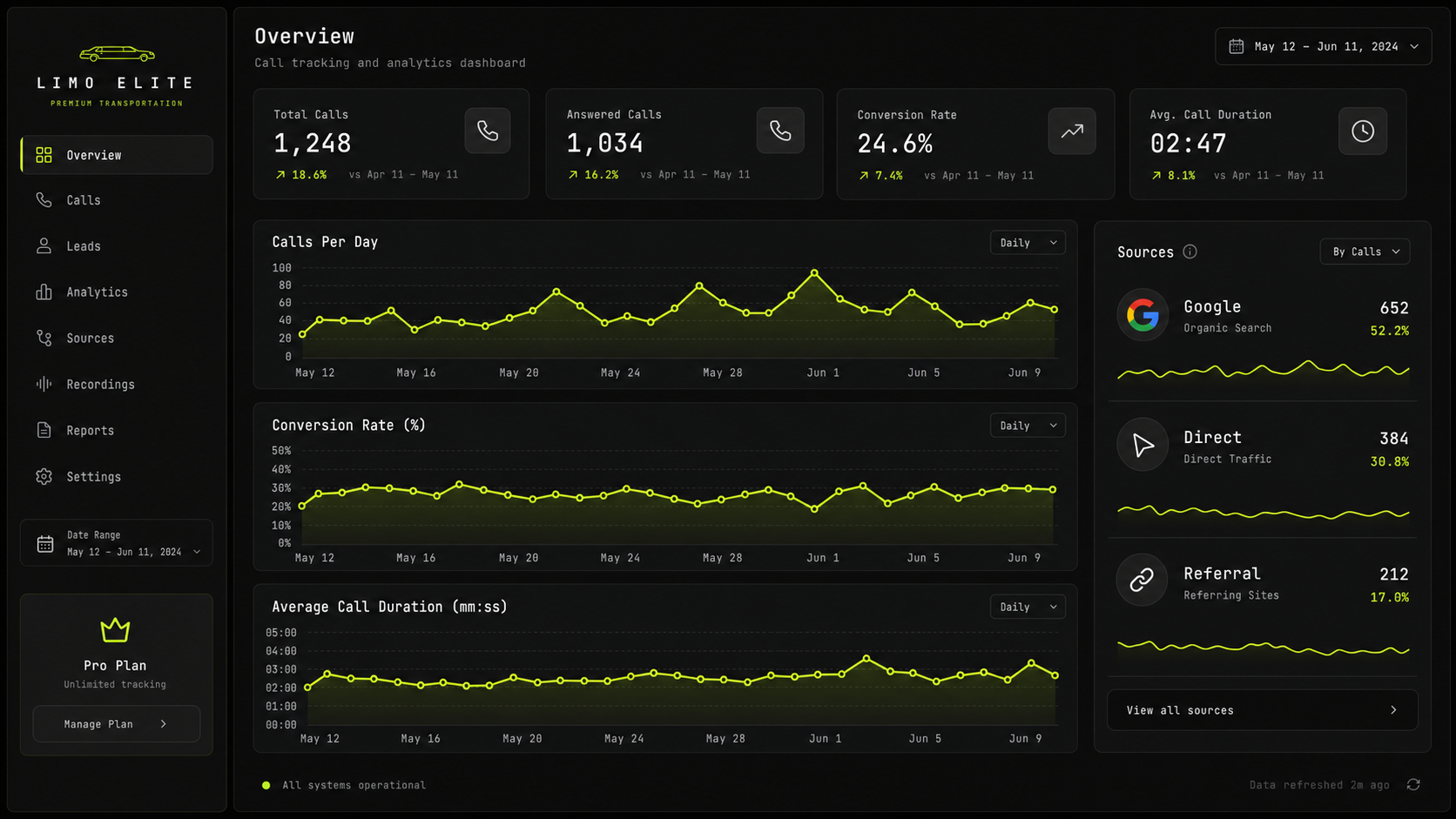The image size is (1456, 819).
Task: Click the Reports document icon
Action: (44, 430)
